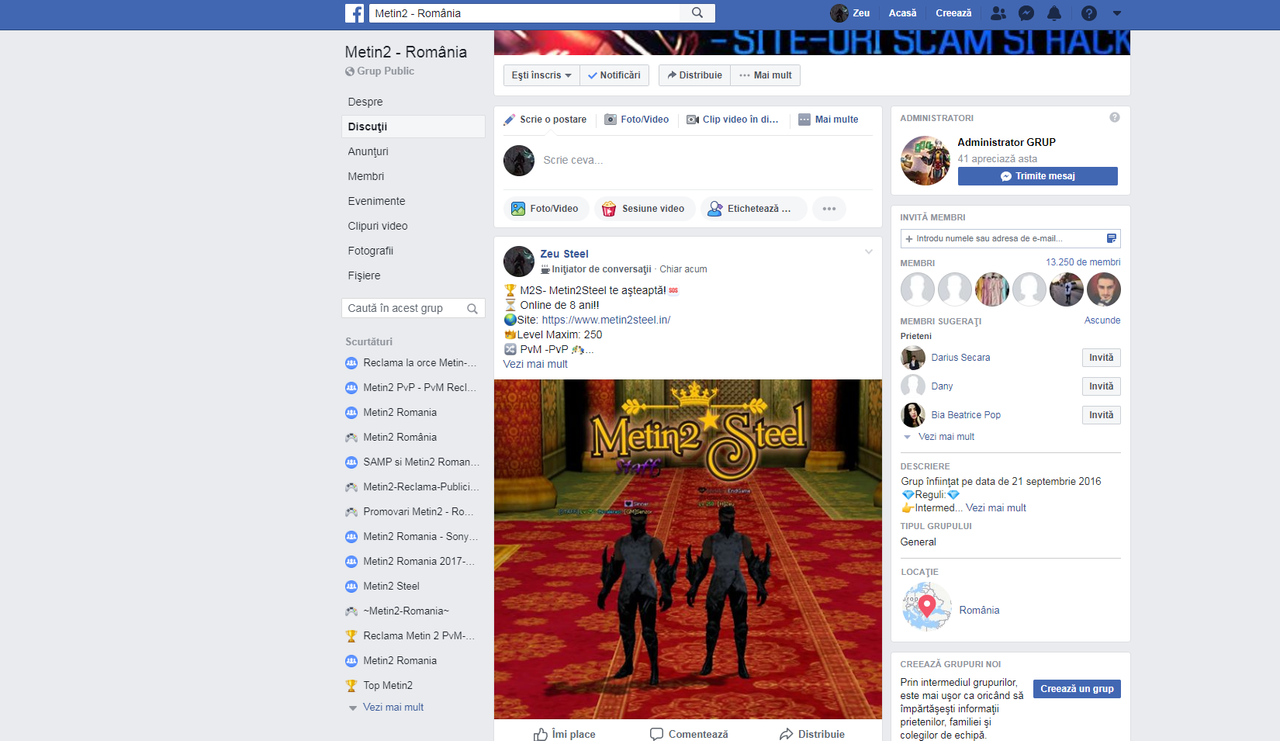Screen dimensions: 1280x741
Task: Select the Scrie o postare tab
Action: tap(545, 120)
